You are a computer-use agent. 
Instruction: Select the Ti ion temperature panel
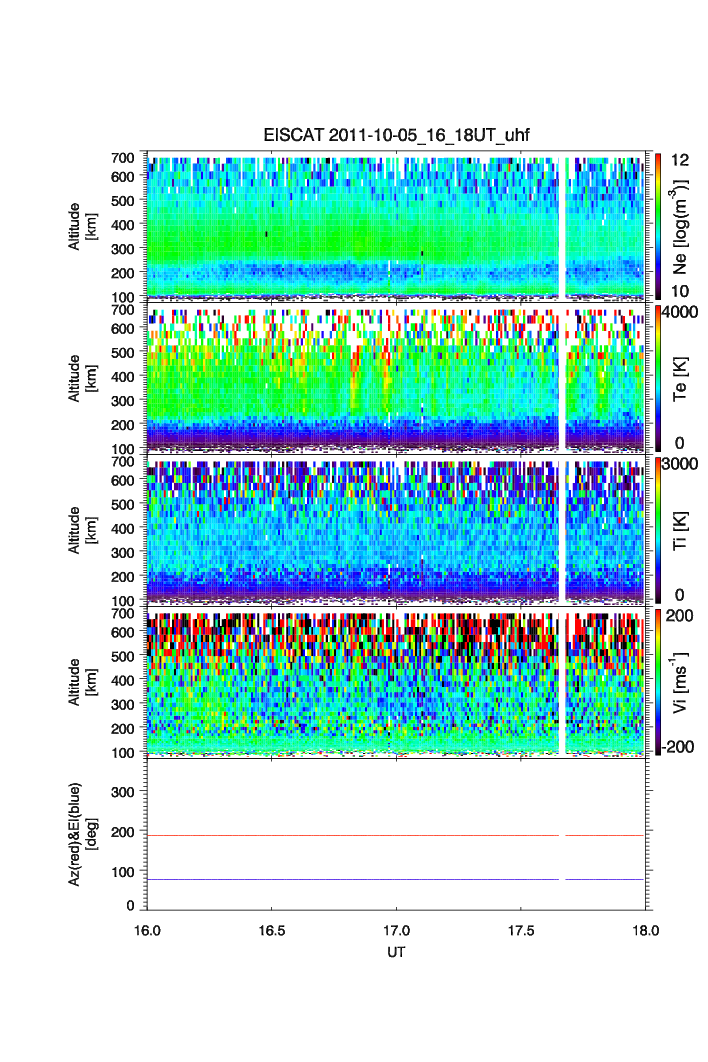point(350,528)
